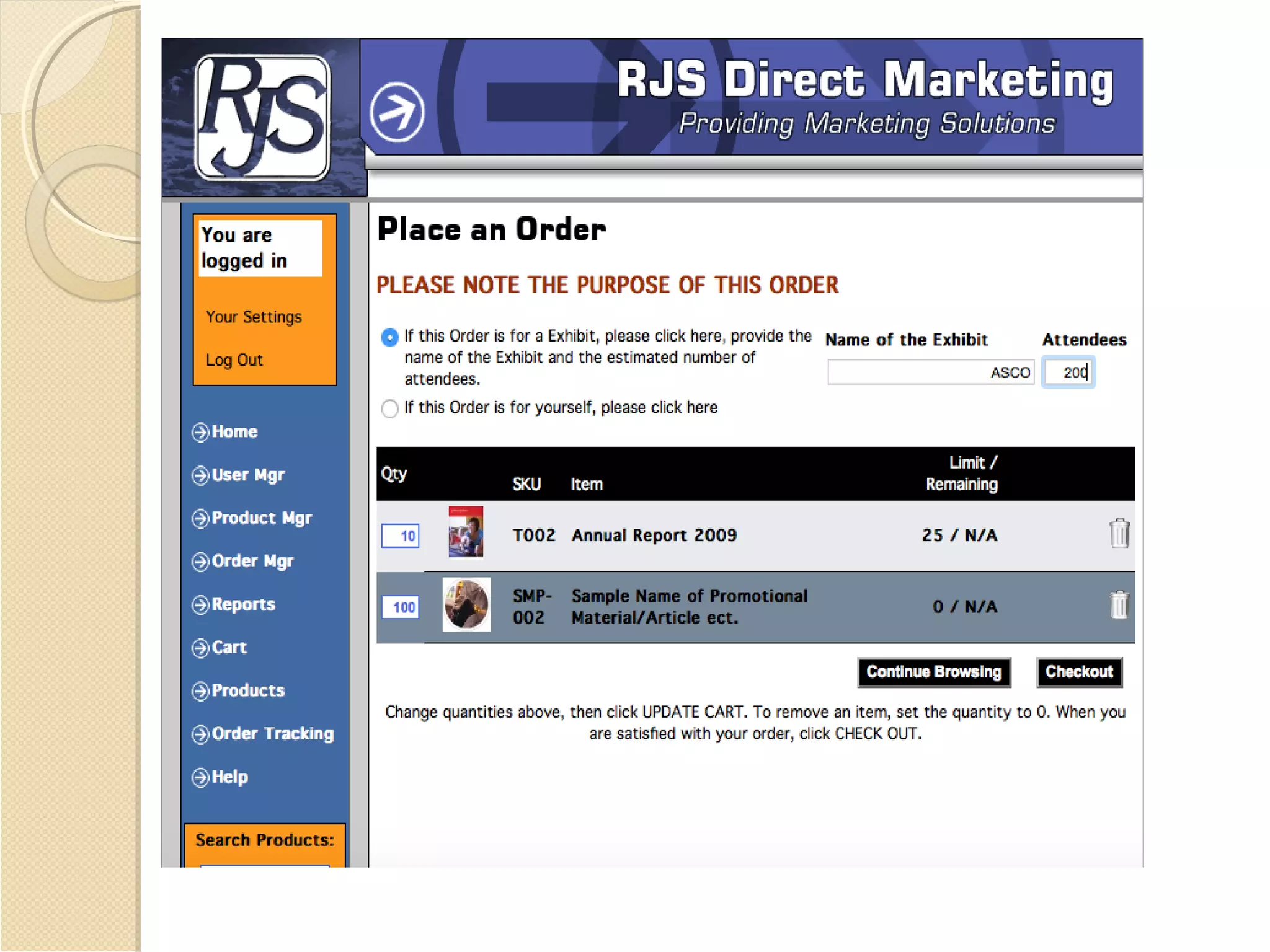Choose the 'order is for yourself' radio option

(389, 408)
